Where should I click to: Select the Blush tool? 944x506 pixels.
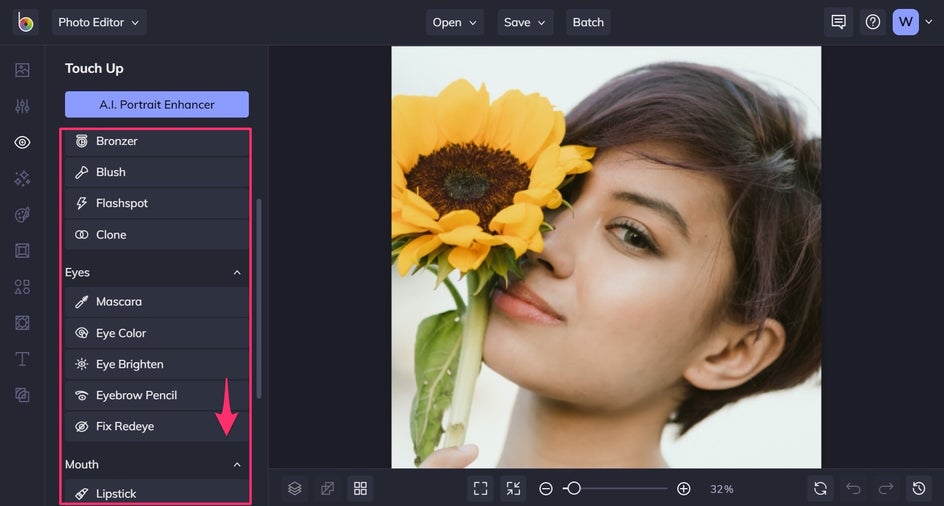[x=157, y=172]
